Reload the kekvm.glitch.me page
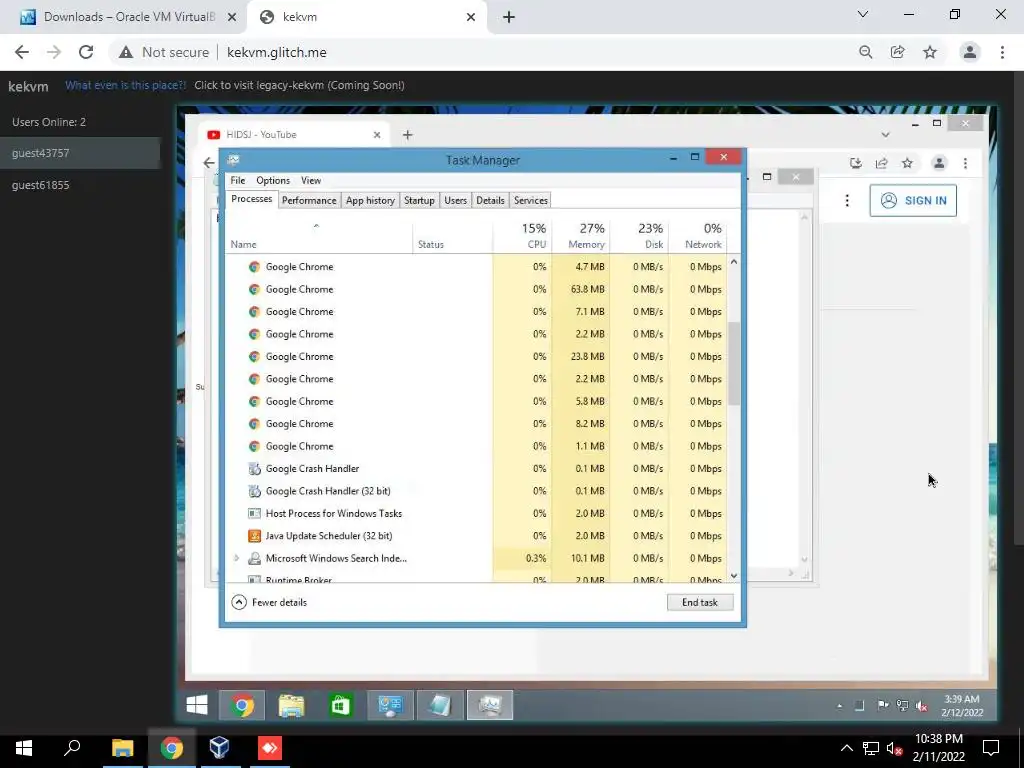This screenshot has height=768, width=1024. [x=86, y=52]
